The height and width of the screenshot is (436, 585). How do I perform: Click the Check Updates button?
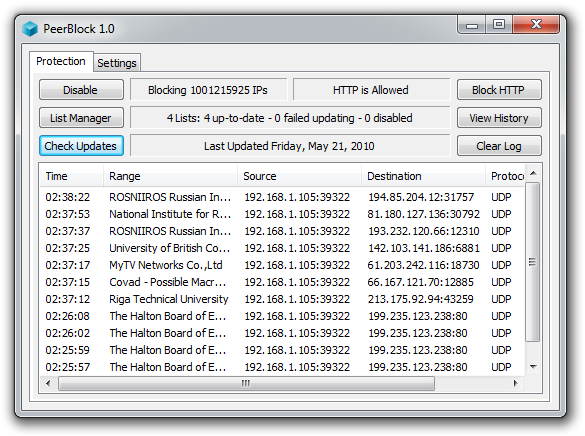[81, 146]
